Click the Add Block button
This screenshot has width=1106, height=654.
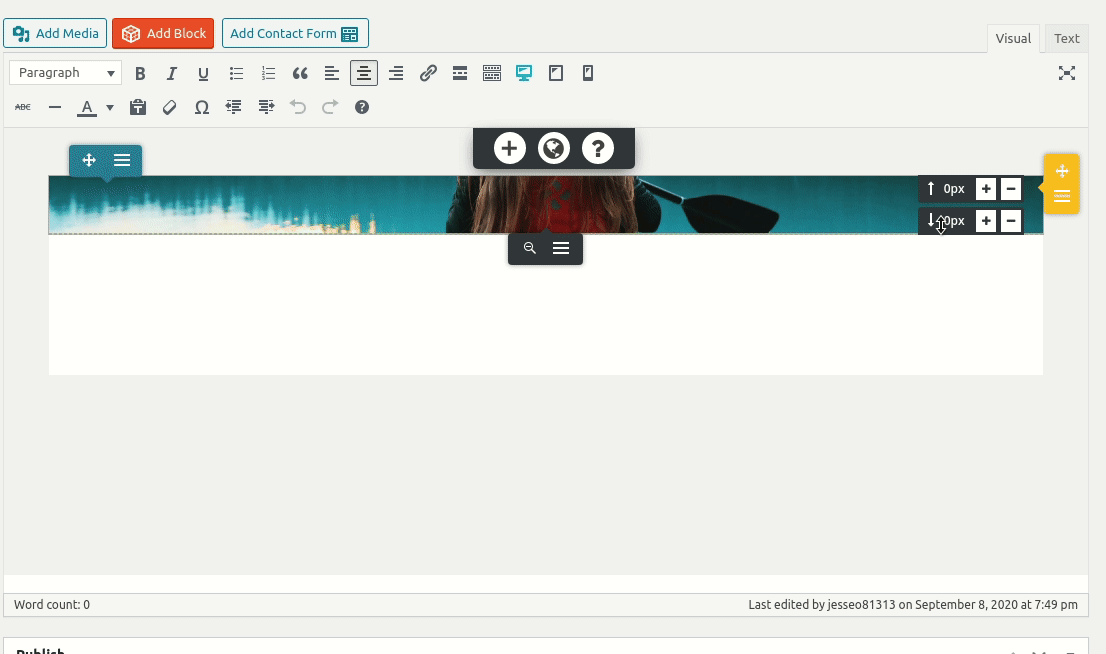(x=163, y=33)
